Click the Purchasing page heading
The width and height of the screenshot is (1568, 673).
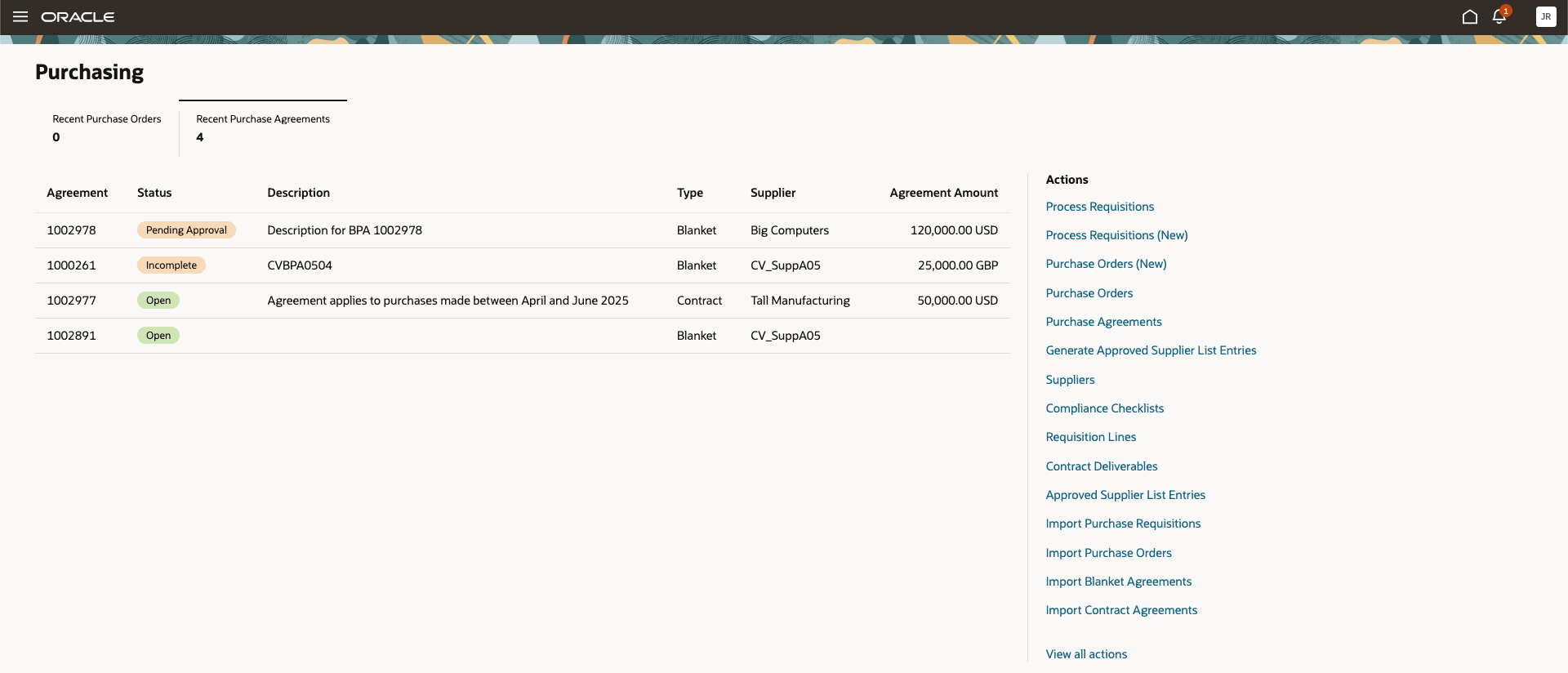click(89, 73)
